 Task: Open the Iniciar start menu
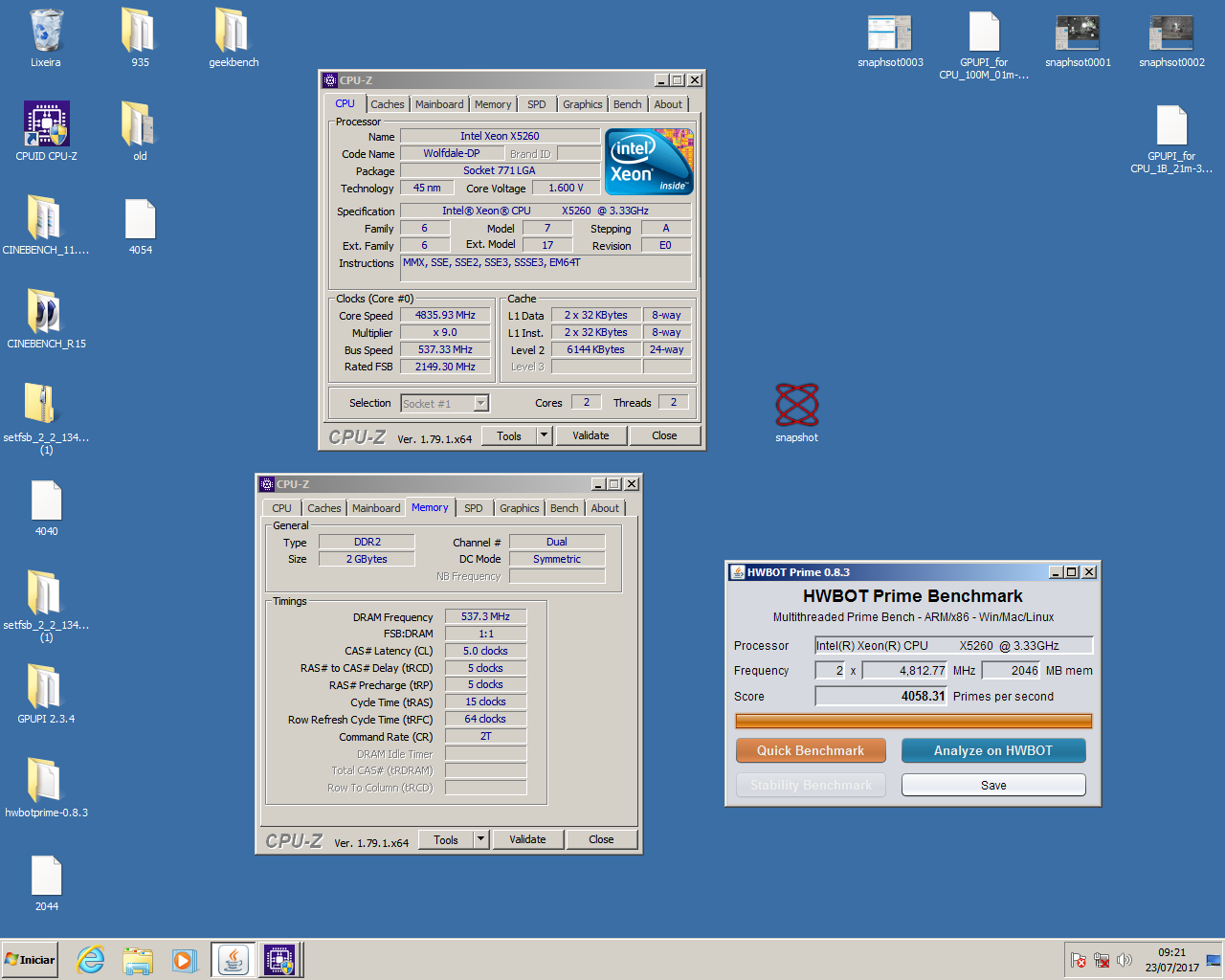30,960
